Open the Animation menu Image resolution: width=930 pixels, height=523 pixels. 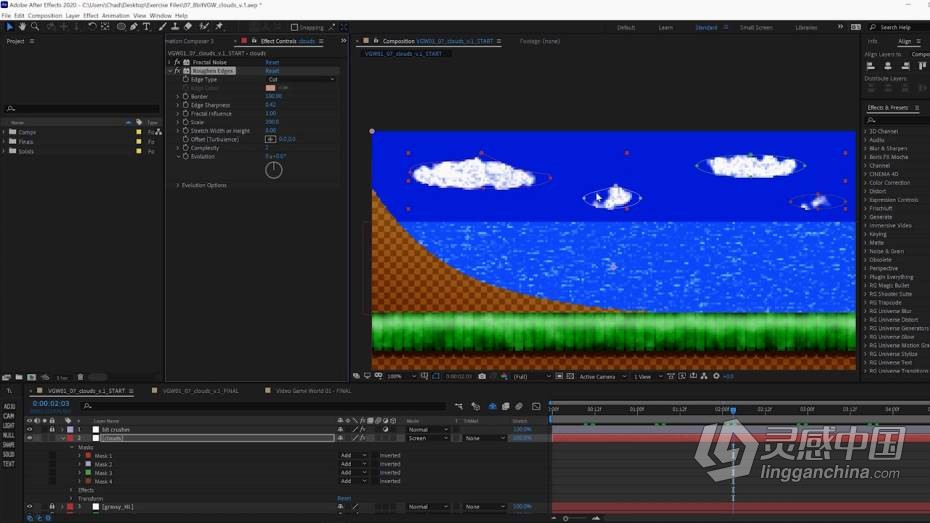(x=116, y=16)
